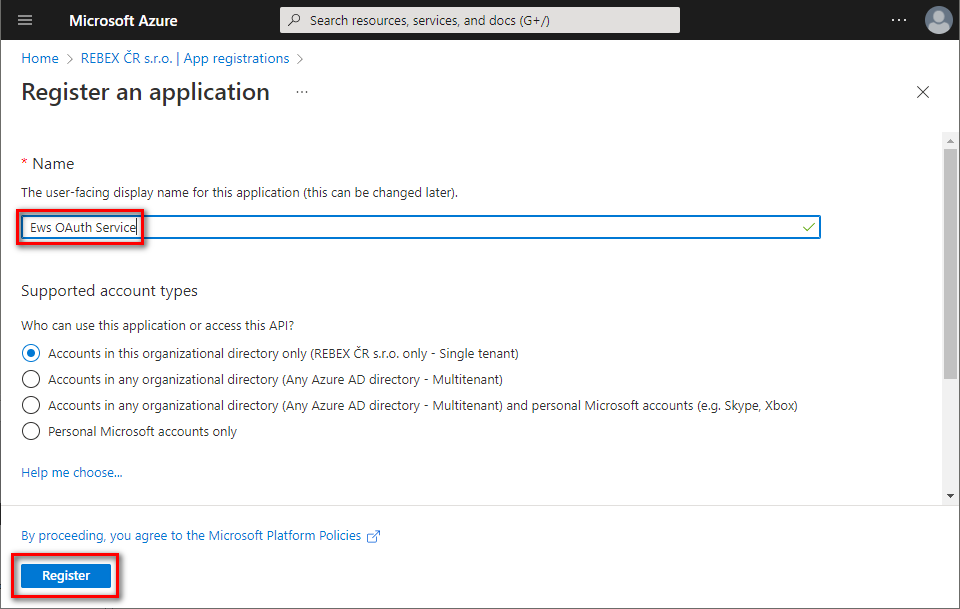Image resolution: width=960 pixels, height=609 pixels.
Task: Select Personal Microsoft accounts only
Action: pos(31,431)
